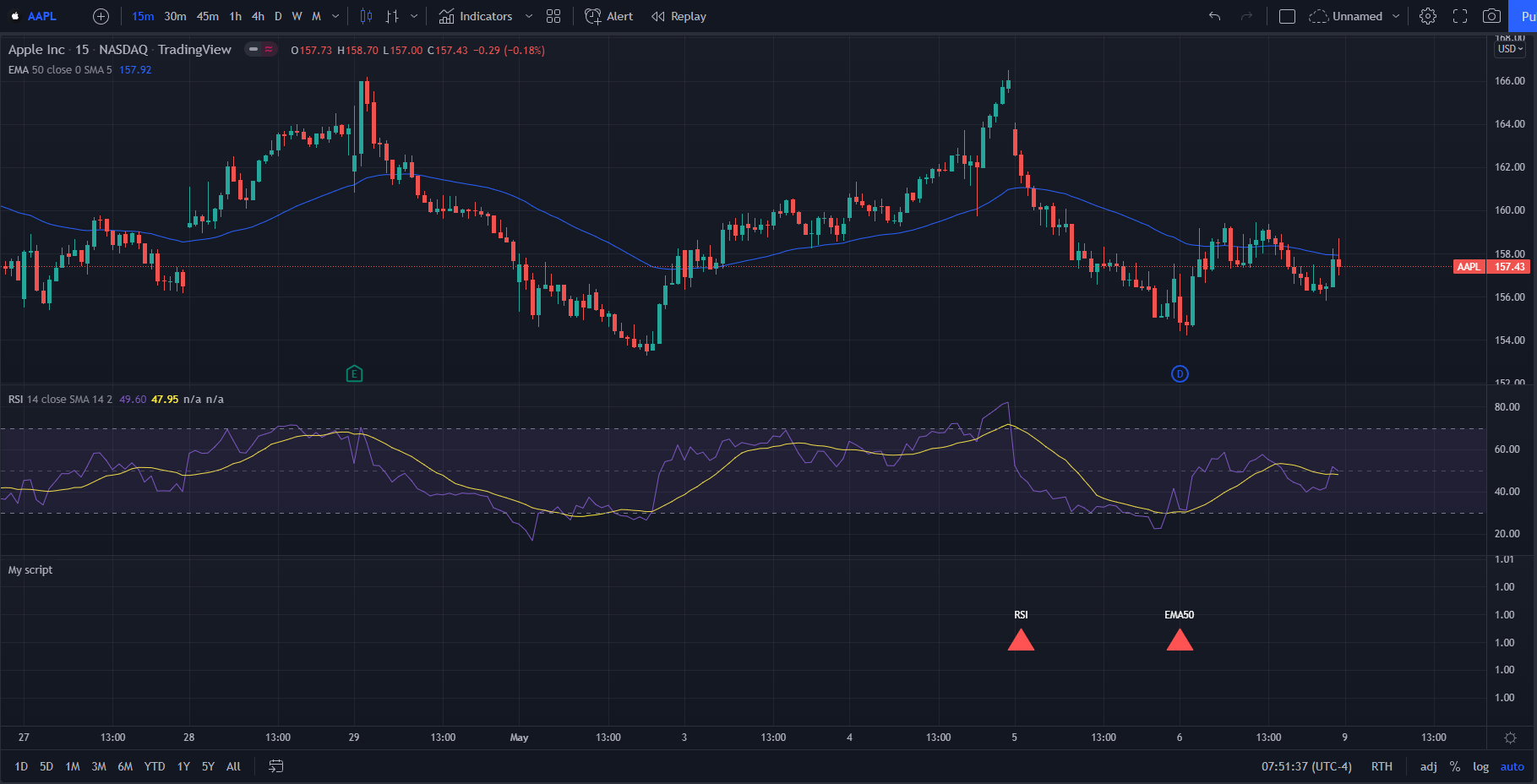Image resolution: width=1537 pixels, height=784 pixels.
Task: Expand the indicator favorites dropdown arrow
Action: [x=529, y=16]
